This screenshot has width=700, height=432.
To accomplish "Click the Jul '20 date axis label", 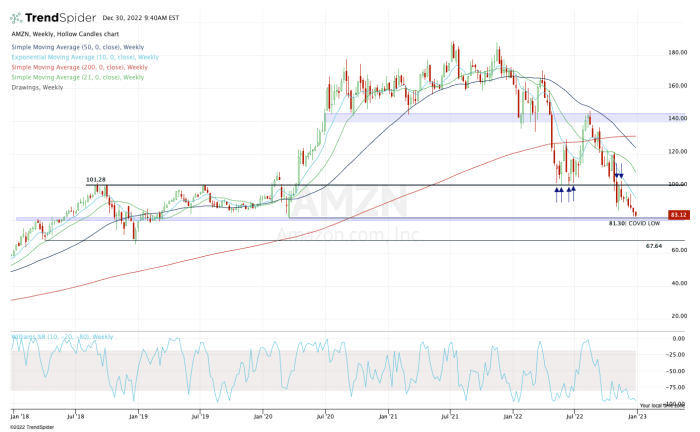I will 325,417.
